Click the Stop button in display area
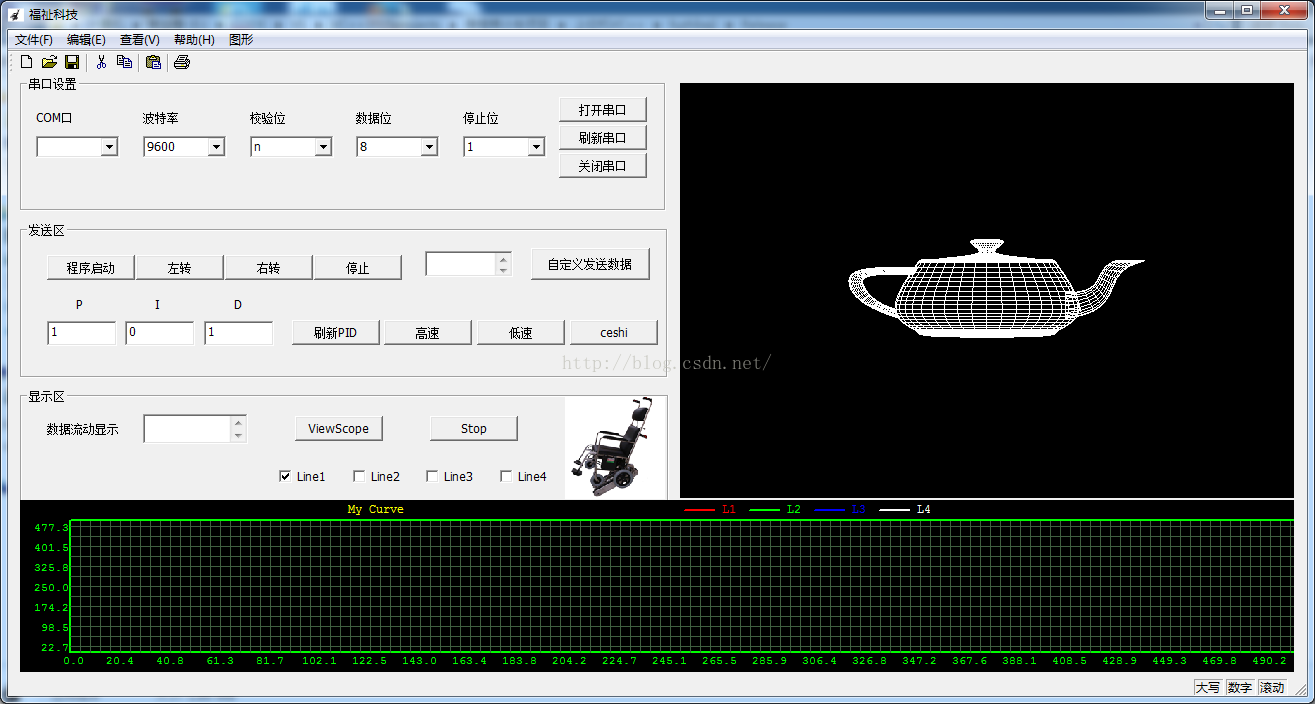1315x704 pixels. [474, 428]
